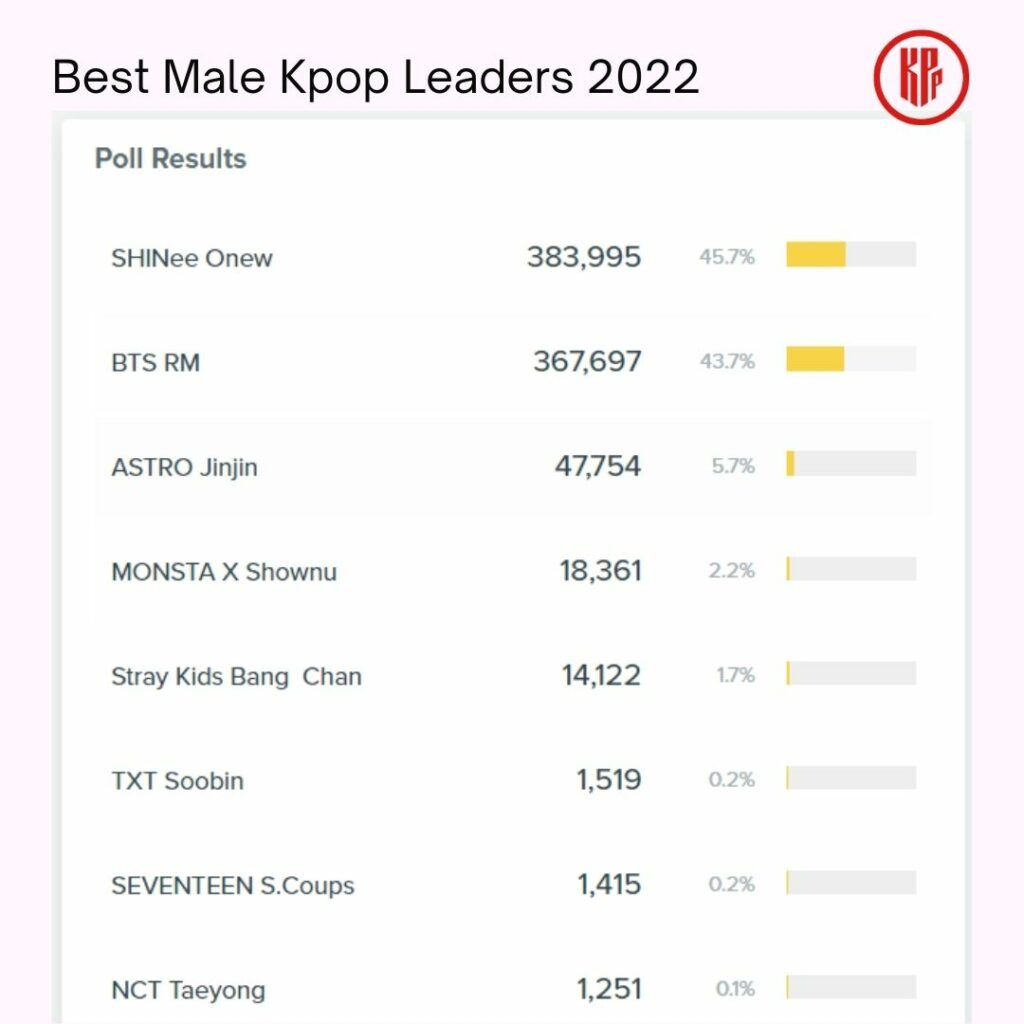Click the 383,995 vote count

584,257
